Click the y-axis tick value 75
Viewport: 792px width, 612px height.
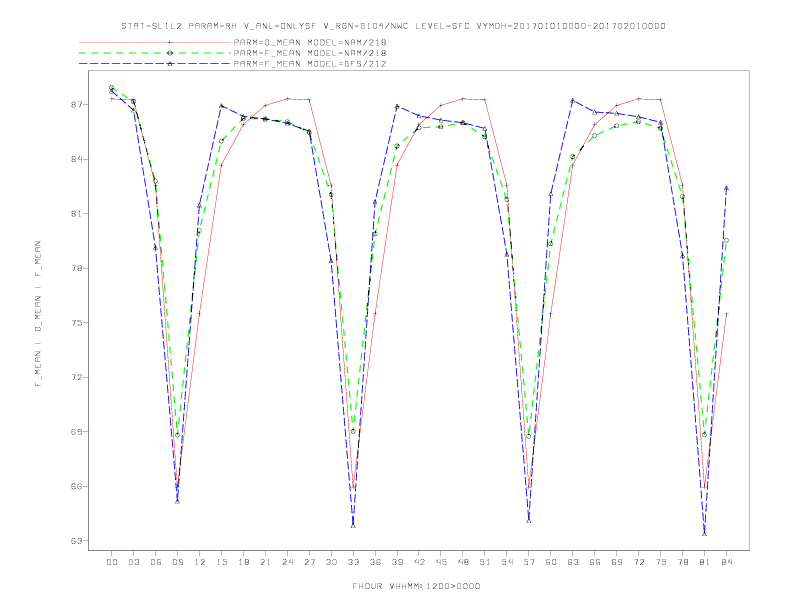coord(76,323)
